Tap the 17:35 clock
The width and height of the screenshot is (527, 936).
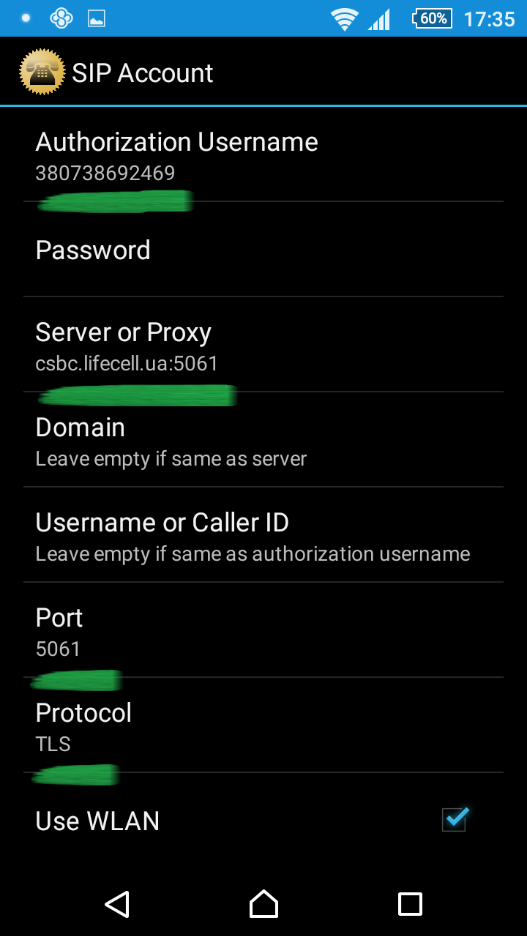[x=489, y=19]
